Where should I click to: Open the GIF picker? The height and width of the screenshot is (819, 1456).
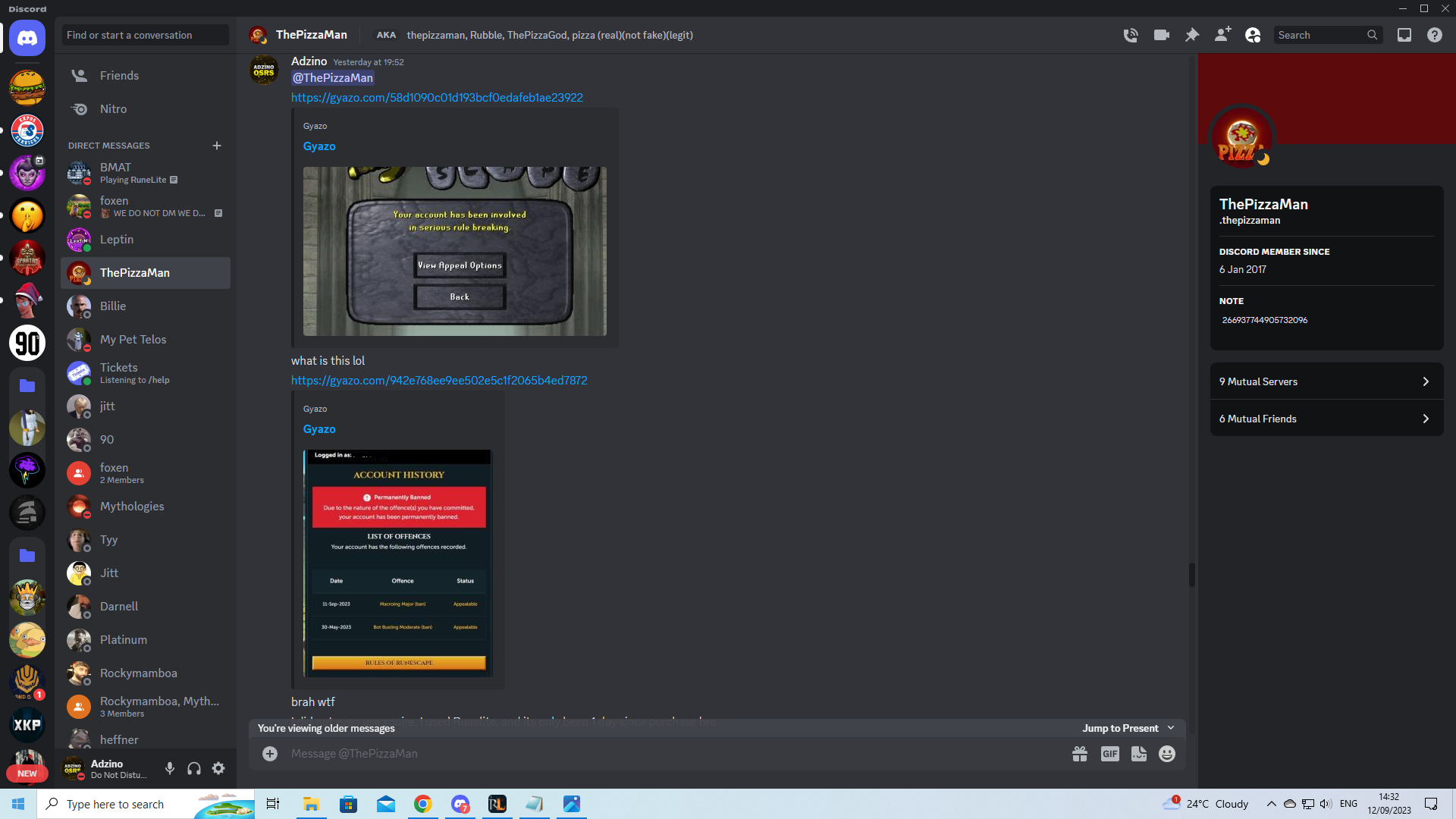tap(1109, 754)
